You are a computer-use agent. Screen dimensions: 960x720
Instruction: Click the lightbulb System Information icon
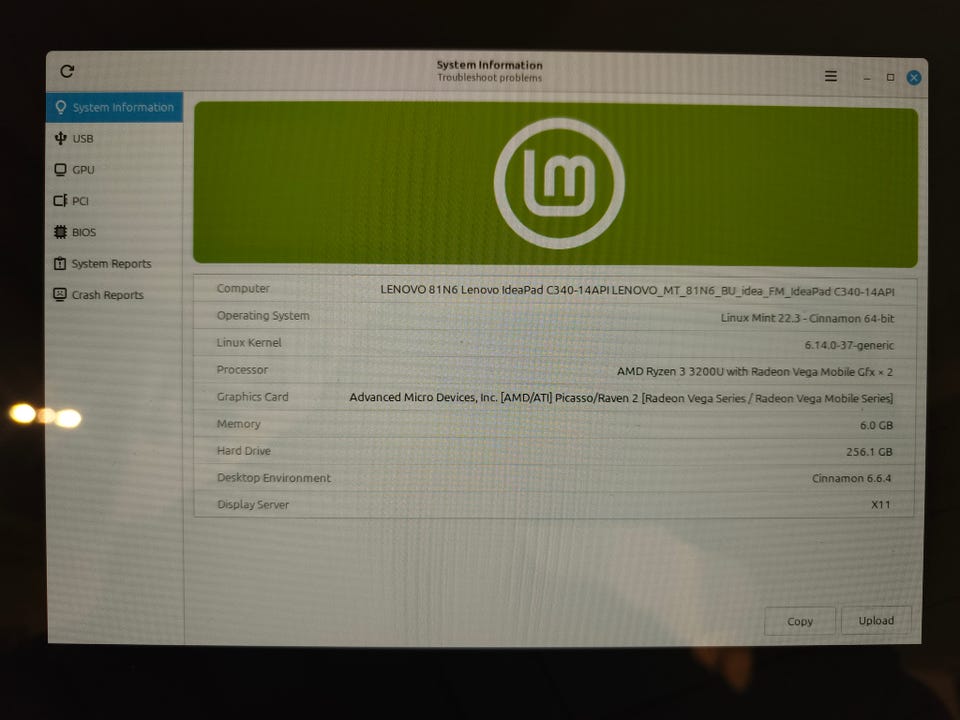pyautogui.click(x=61, y=107)
